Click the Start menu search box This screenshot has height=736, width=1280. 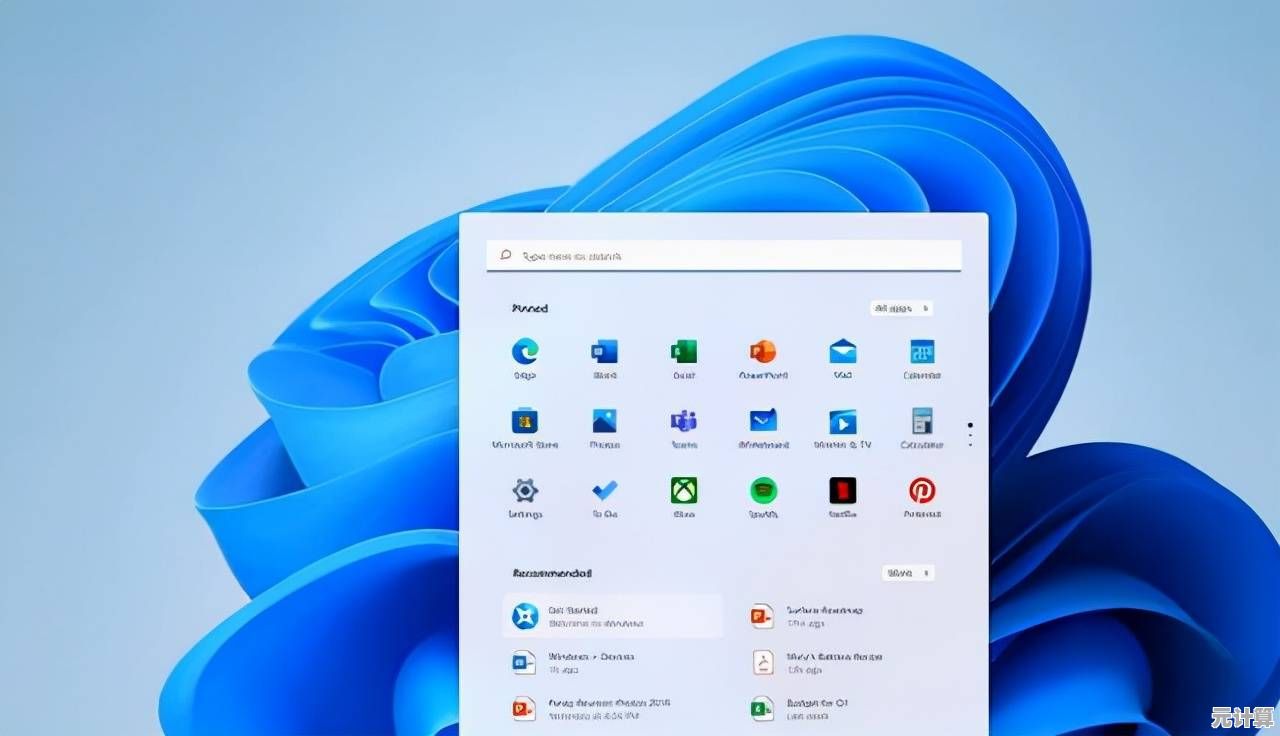724,256
